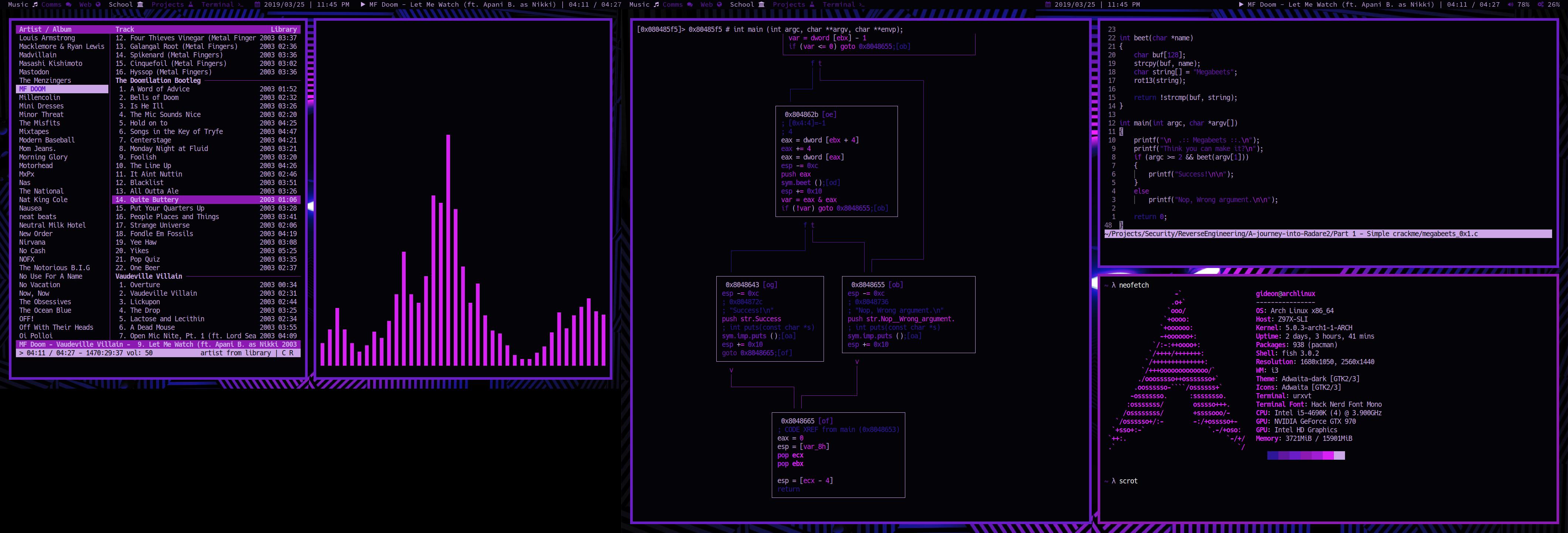Click calendar icon in bar above cmus

(257, 4)
